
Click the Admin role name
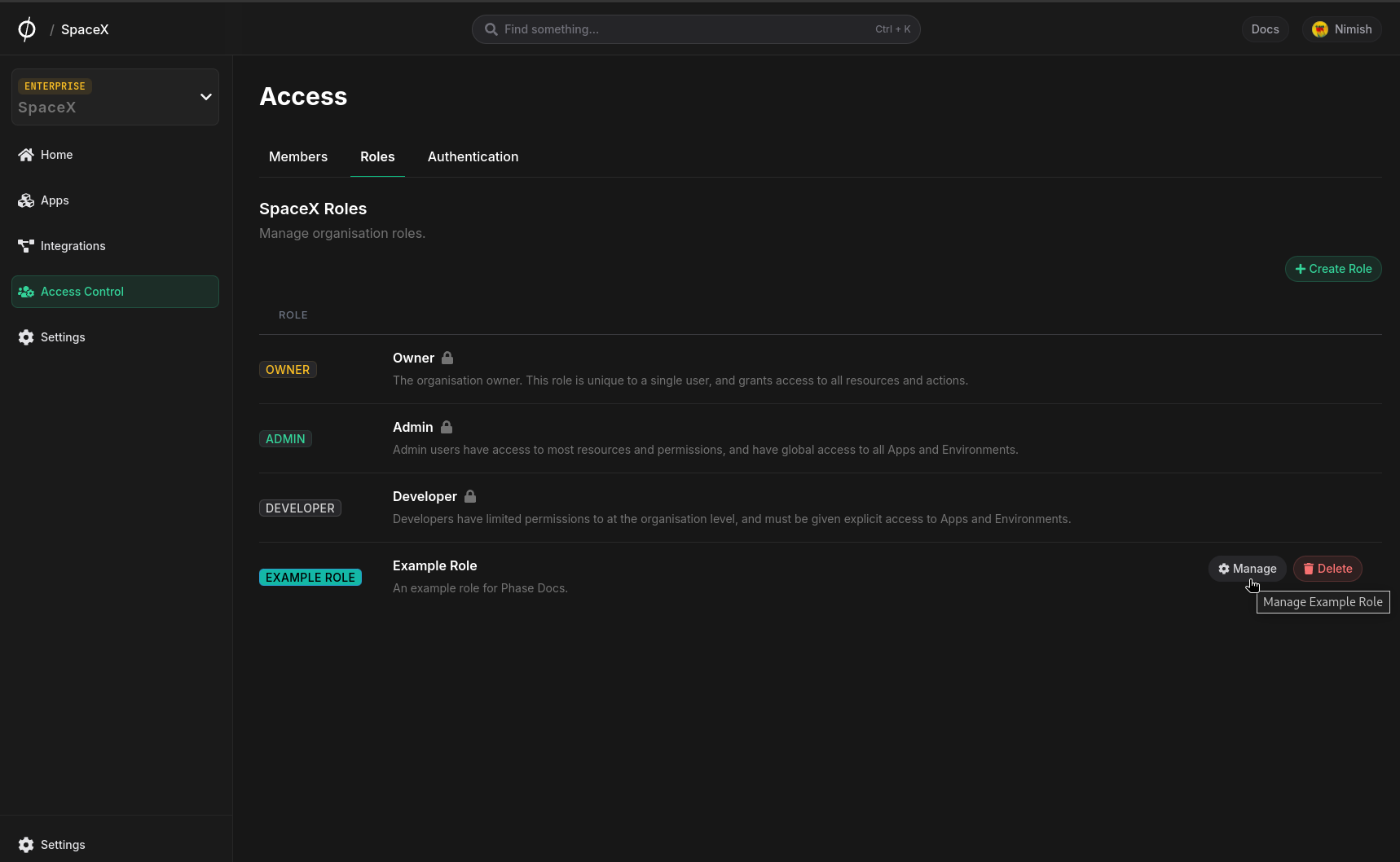pyautogui.click(x=412, y=427)
